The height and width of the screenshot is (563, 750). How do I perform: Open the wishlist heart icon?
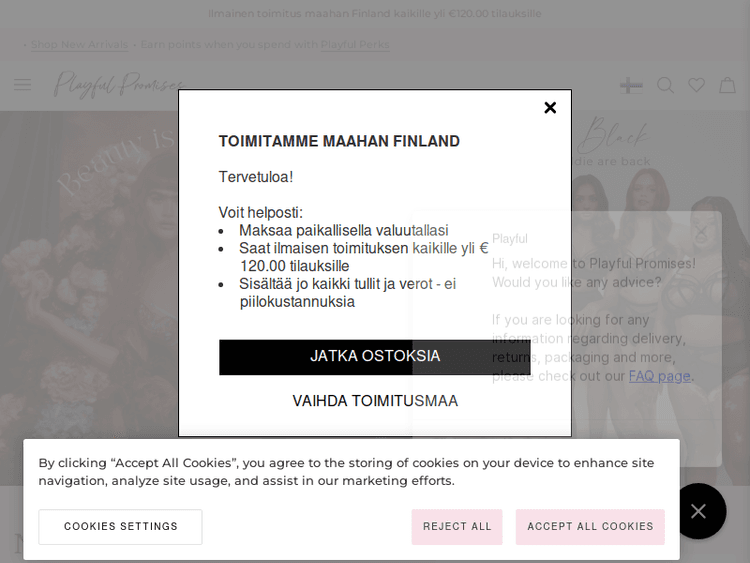pos(696,85)
